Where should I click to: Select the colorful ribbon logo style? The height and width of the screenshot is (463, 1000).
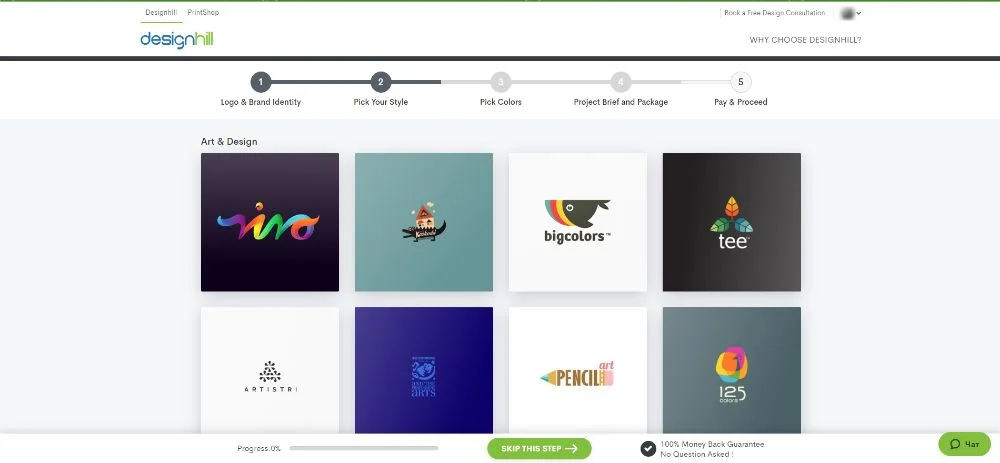coord(270,222)
